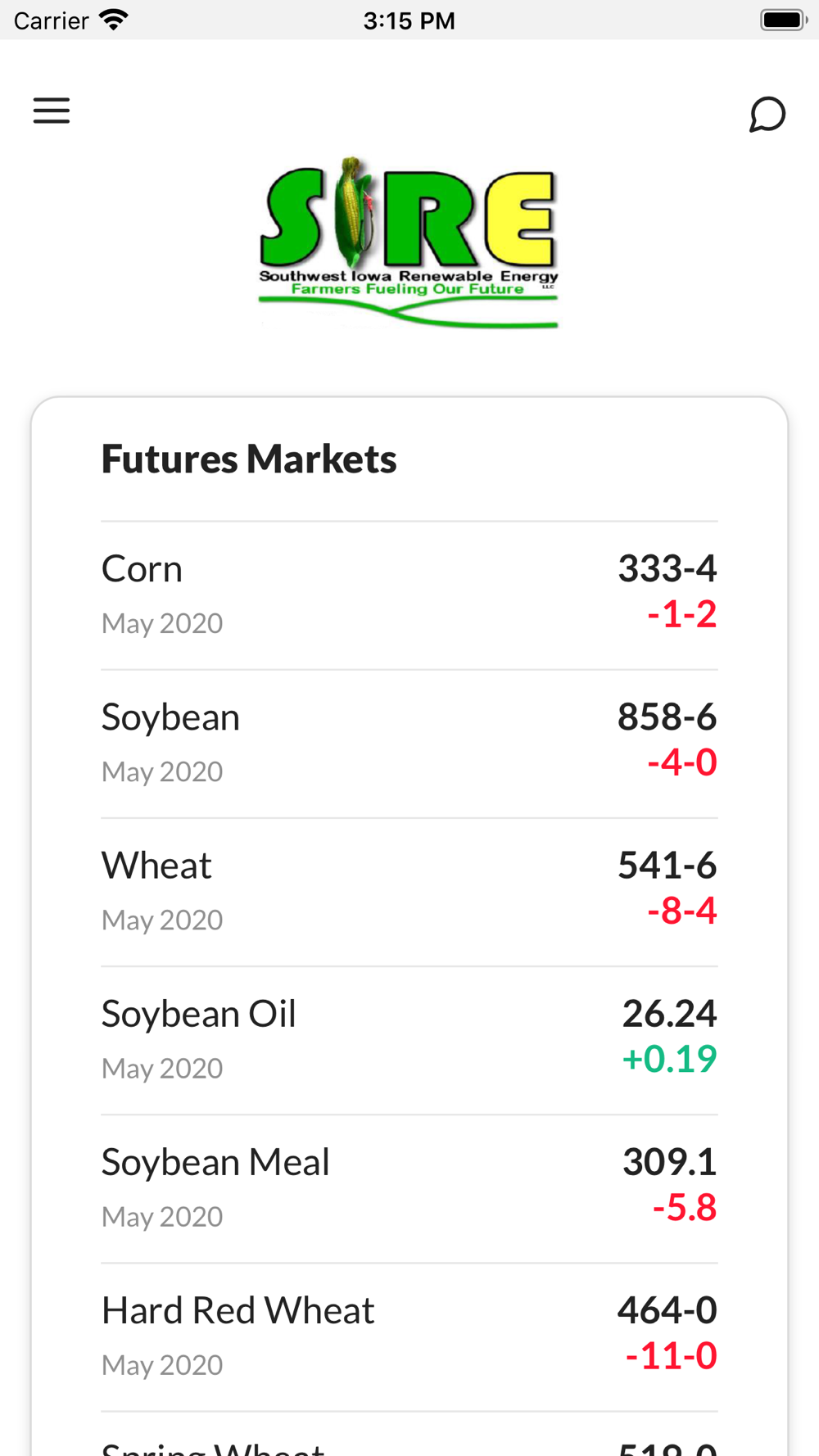Viewport: 819px width, 1456px height.
Task: Open Hard Red Wheat futures row
Action: click(x=409, y=1336)
